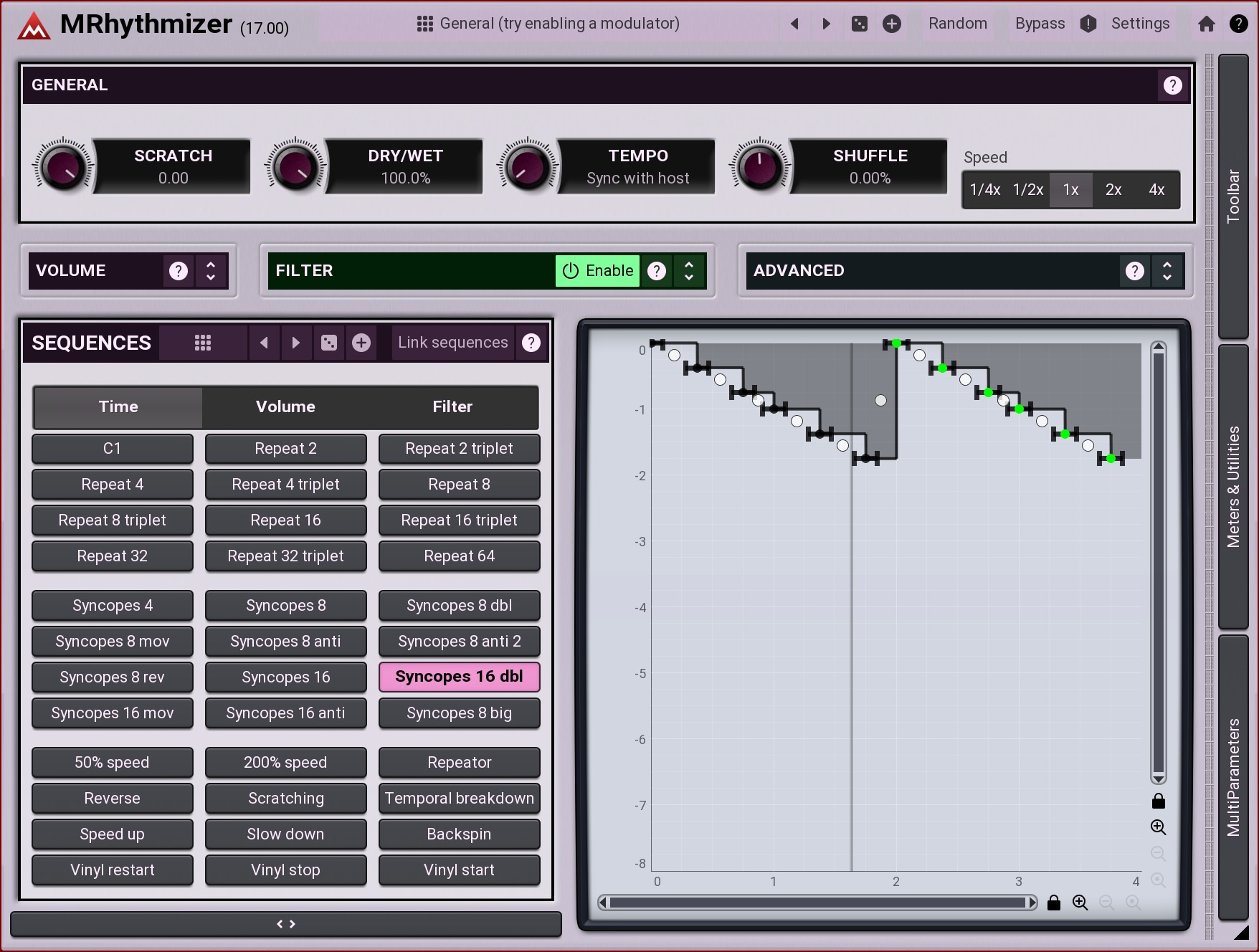Toggle the Link sequences option
The height and width of the screenshot is (952, 1259).
click(452, 343)
